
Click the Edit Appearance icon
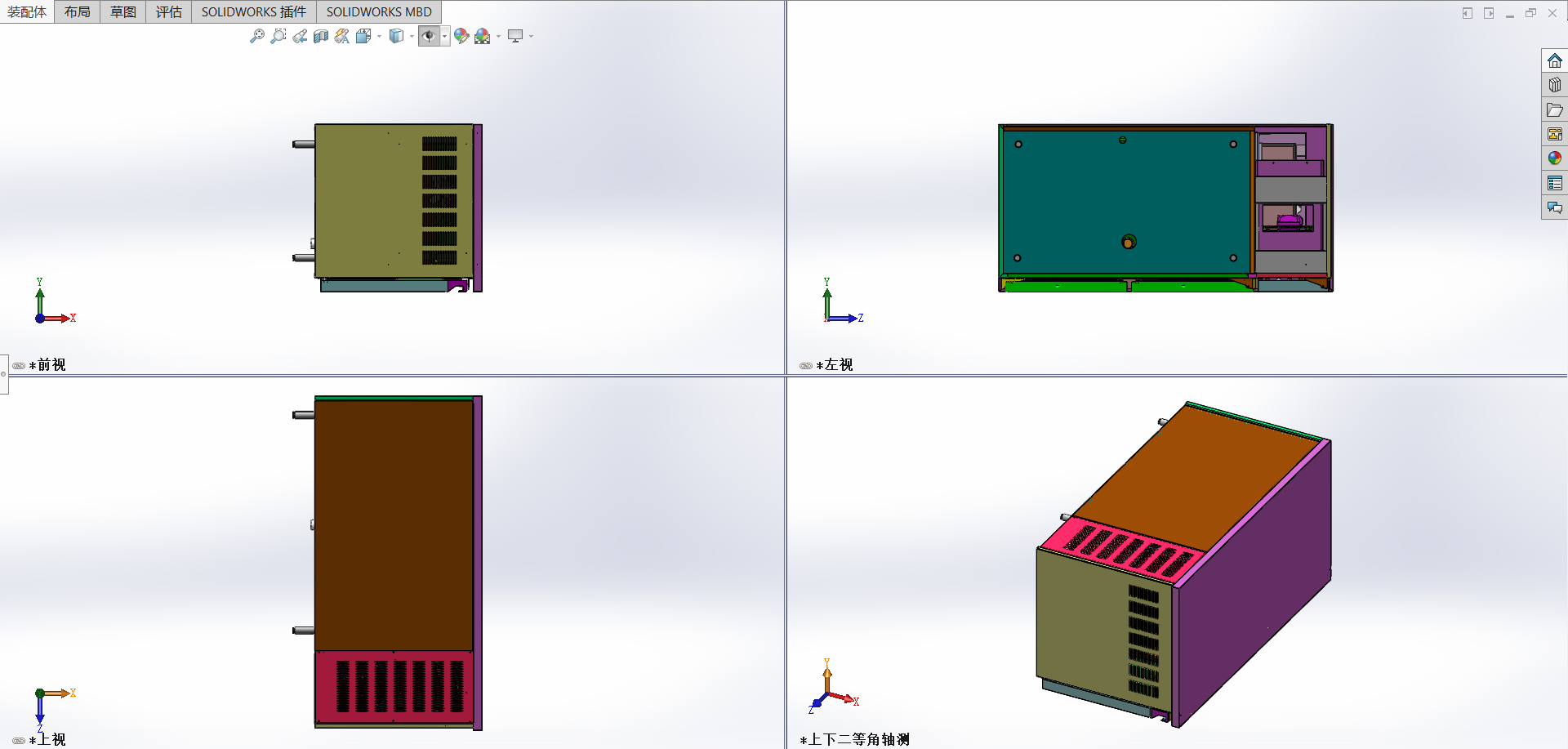coord(461,36)
